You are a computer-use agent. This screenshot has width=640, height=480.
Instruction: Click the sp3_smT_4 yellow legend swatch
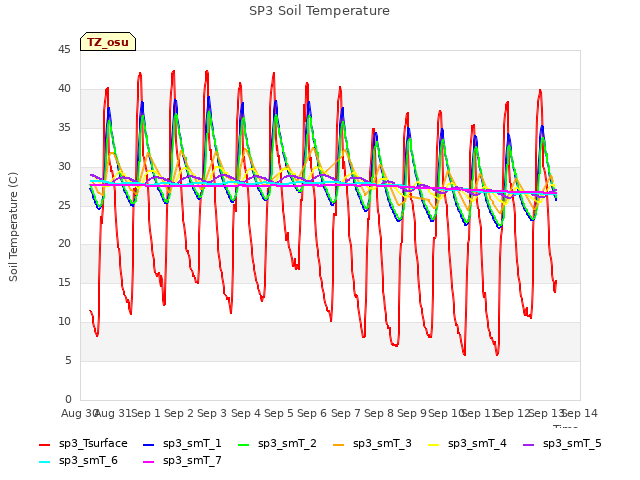click(433, 444)
